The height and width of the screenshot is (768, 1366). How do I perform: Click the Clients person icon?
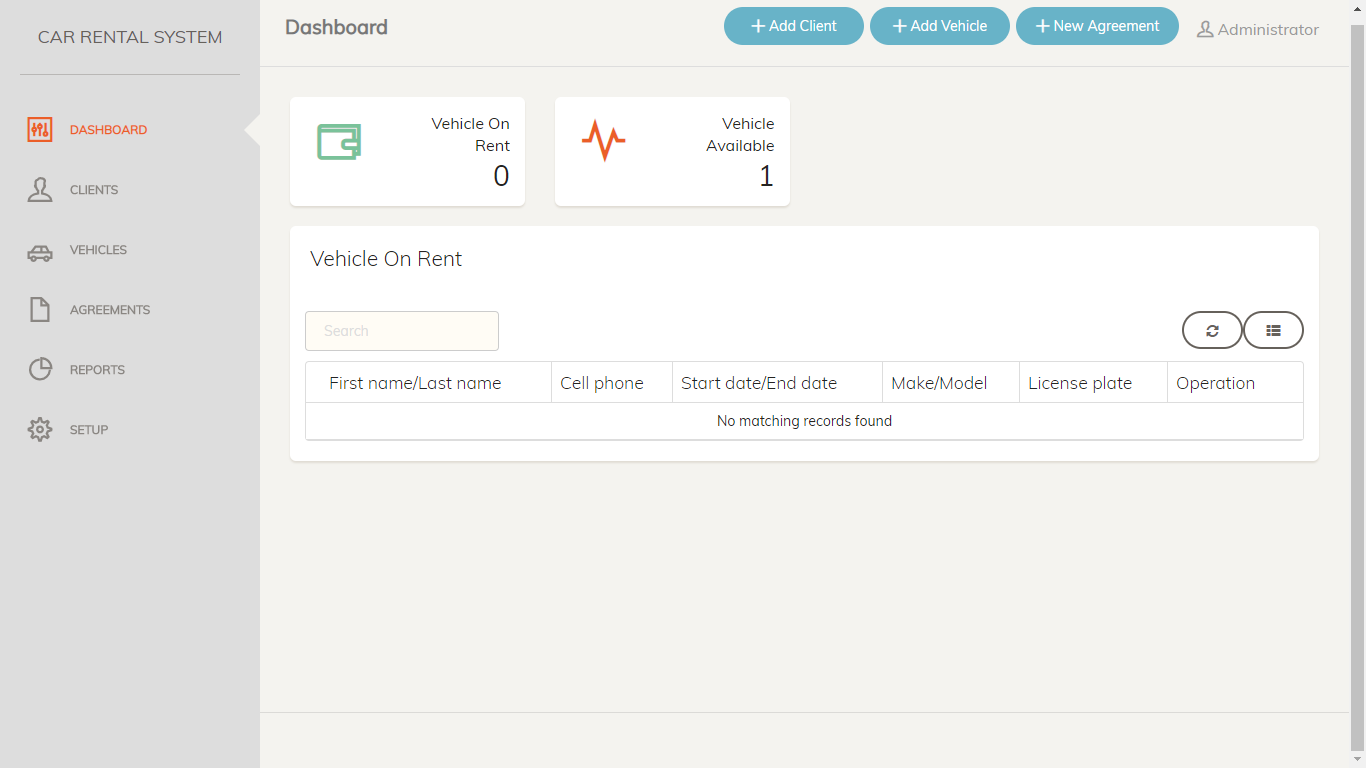(40, 190)
